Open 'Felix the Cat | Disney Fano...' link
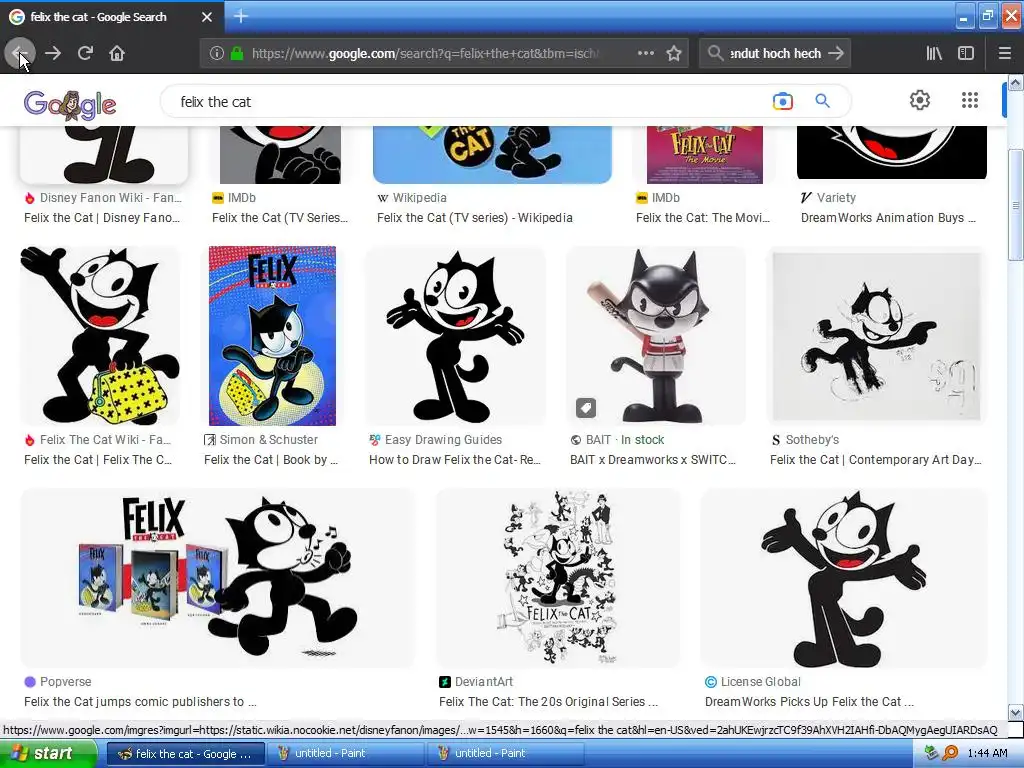The height and width of the screenshot is (768, 1024). tap(102, 218)
